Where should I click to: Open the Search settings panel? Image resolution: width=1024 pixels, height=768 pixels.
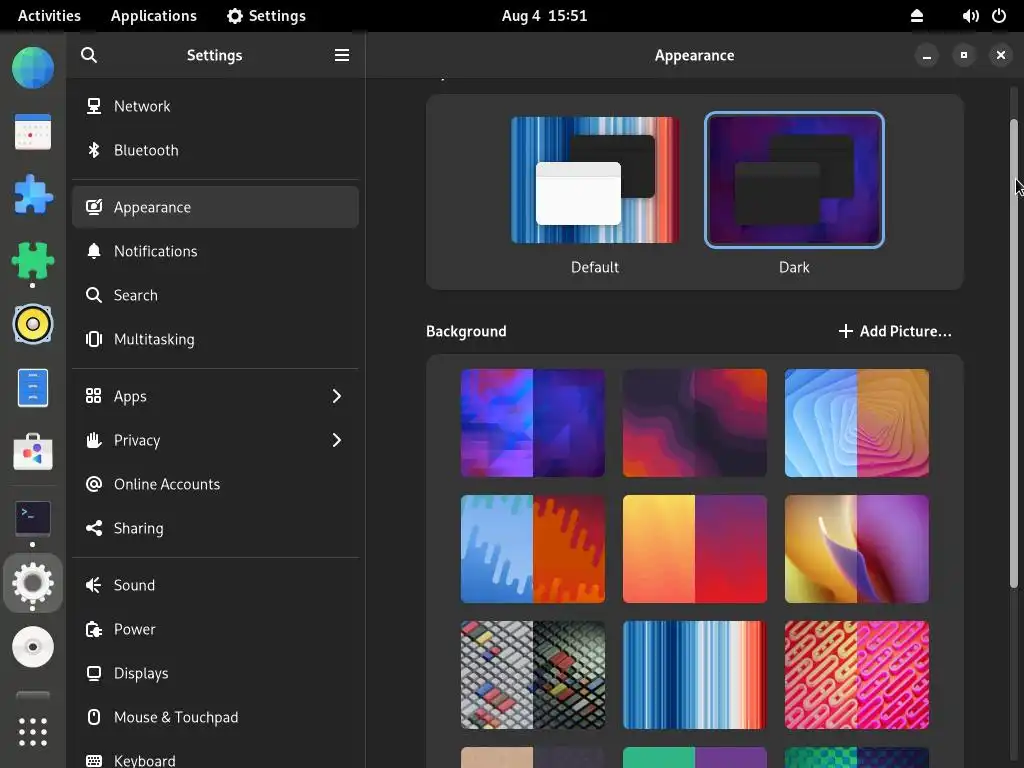(216, 295)
